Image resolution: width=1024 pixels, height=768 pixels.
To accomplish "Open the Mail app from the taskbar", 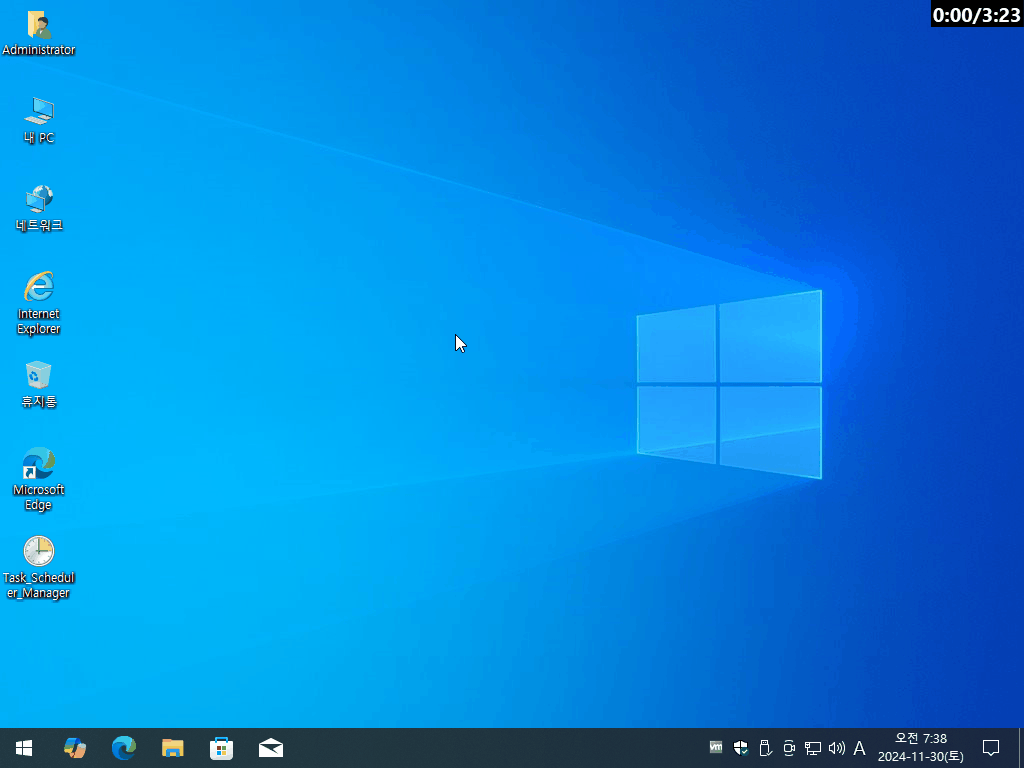I will tap(271, 748).
